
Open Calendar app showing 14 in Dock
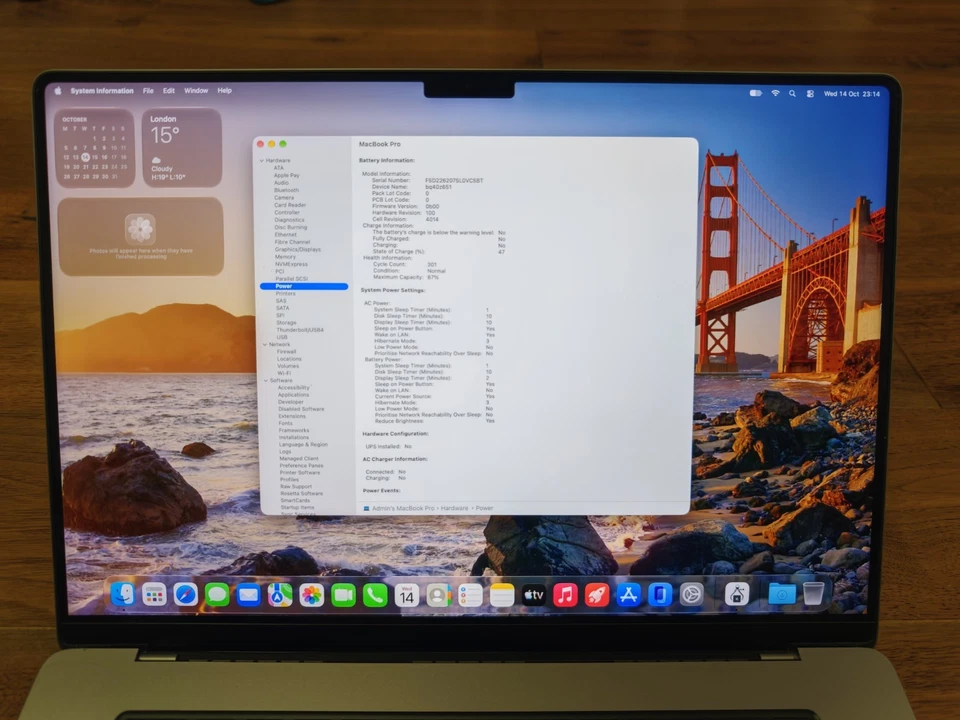[x=407, y=594]
